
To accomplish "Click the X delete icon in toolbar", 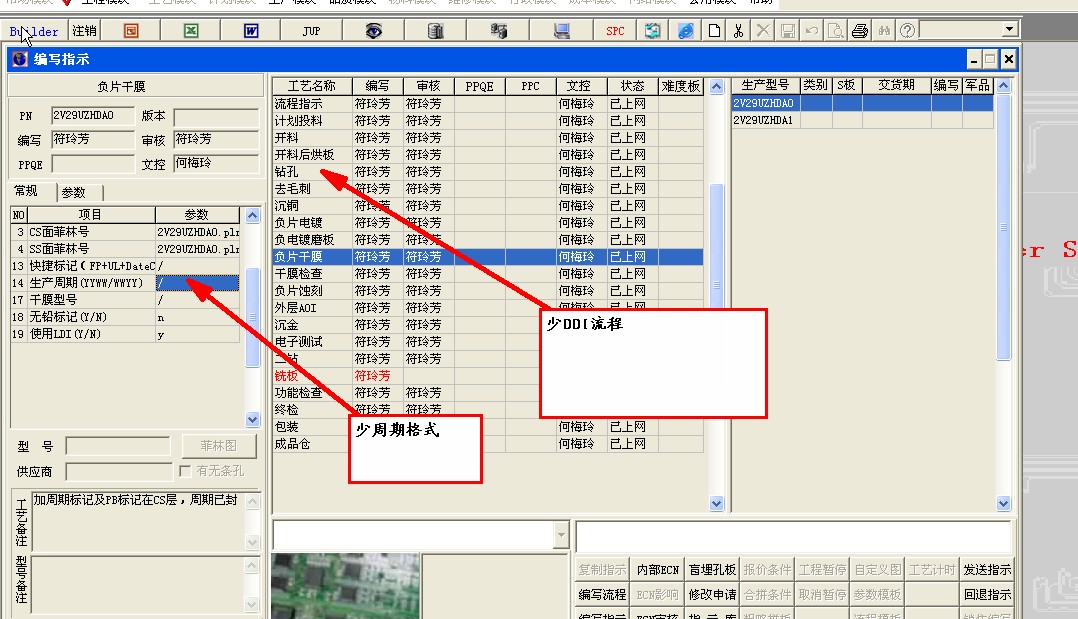I will tap(763, 31).
